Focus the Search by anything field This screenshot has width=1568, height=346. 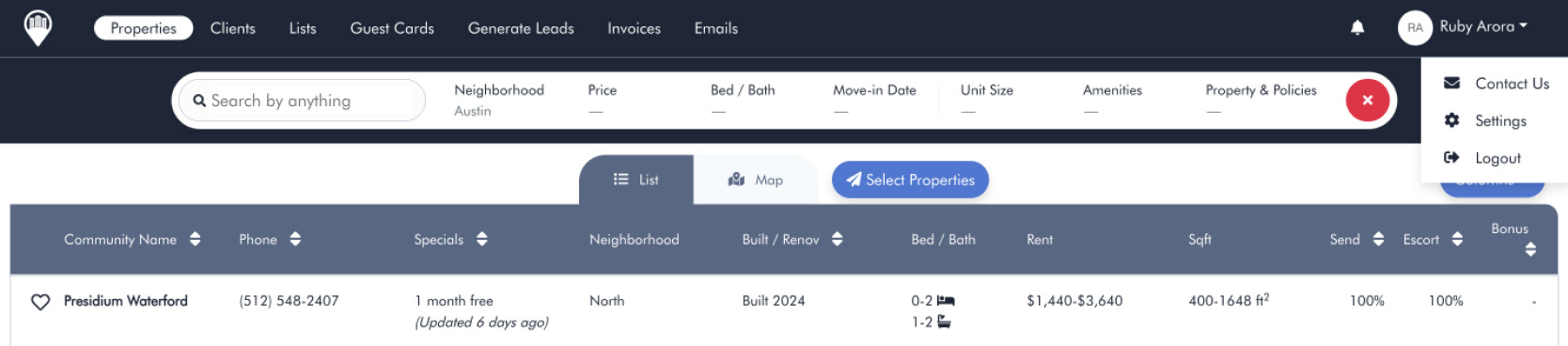302,101
